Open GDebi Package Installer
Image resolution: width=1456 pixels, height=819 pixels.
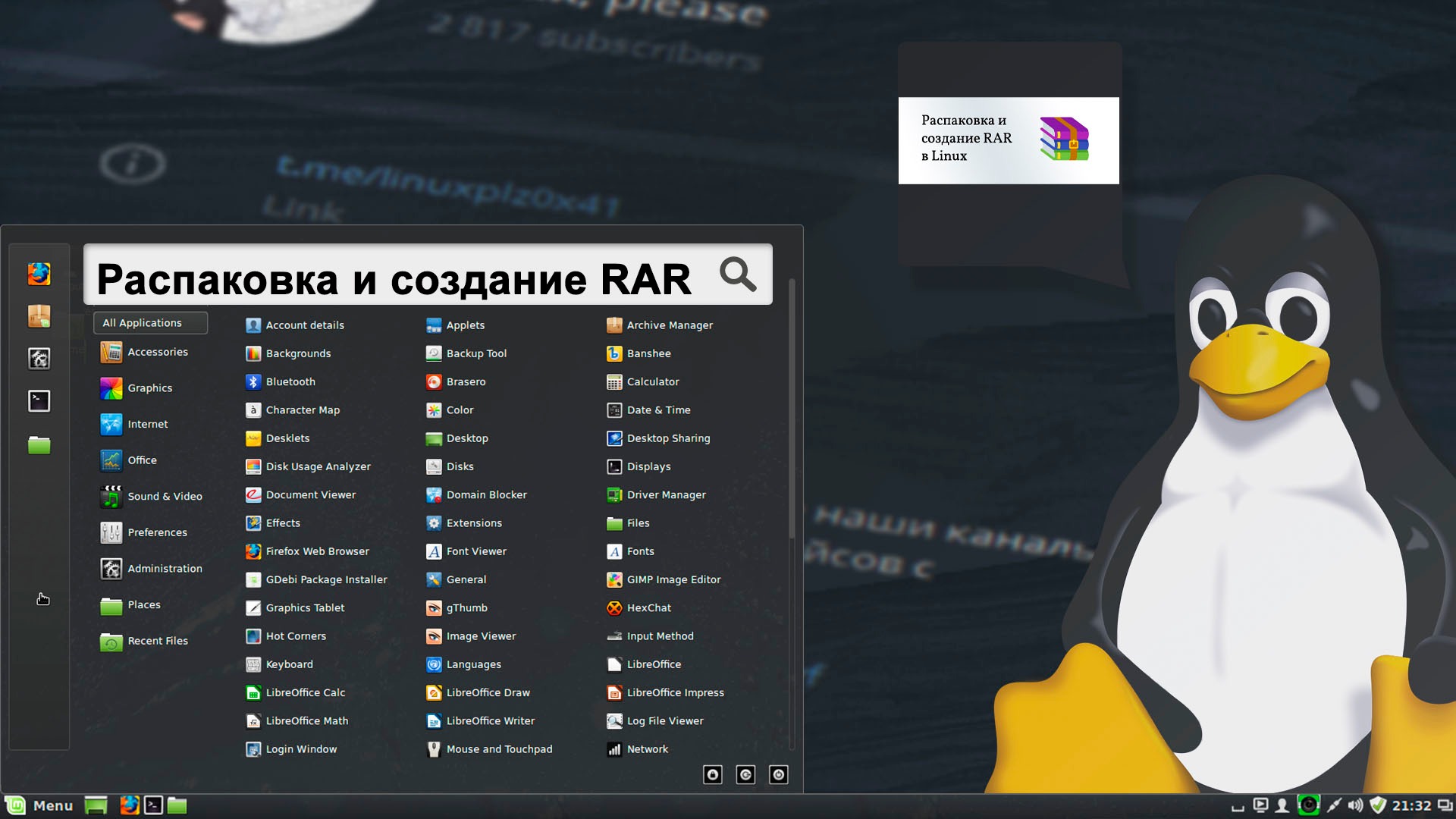pyautogui.click(x=326, y=579)
